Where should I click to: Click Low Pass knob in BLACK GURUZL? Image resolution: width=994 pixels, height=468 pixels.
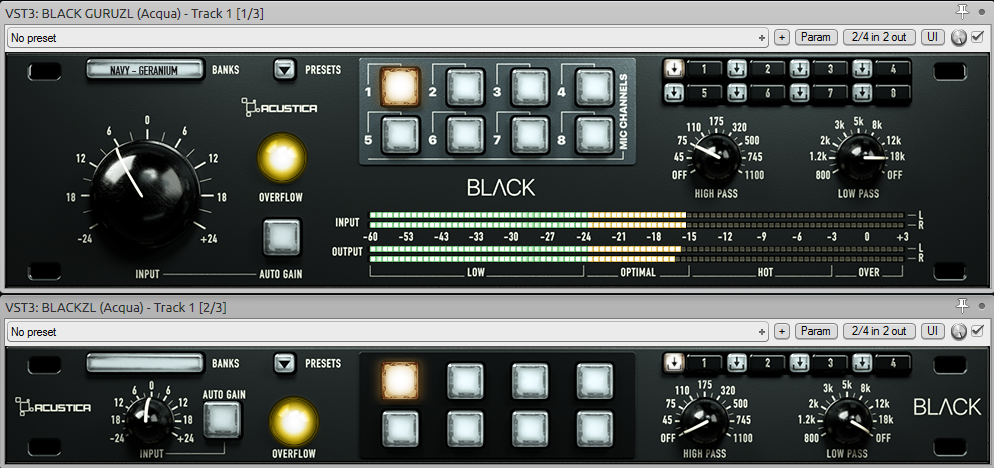point(862,155)
